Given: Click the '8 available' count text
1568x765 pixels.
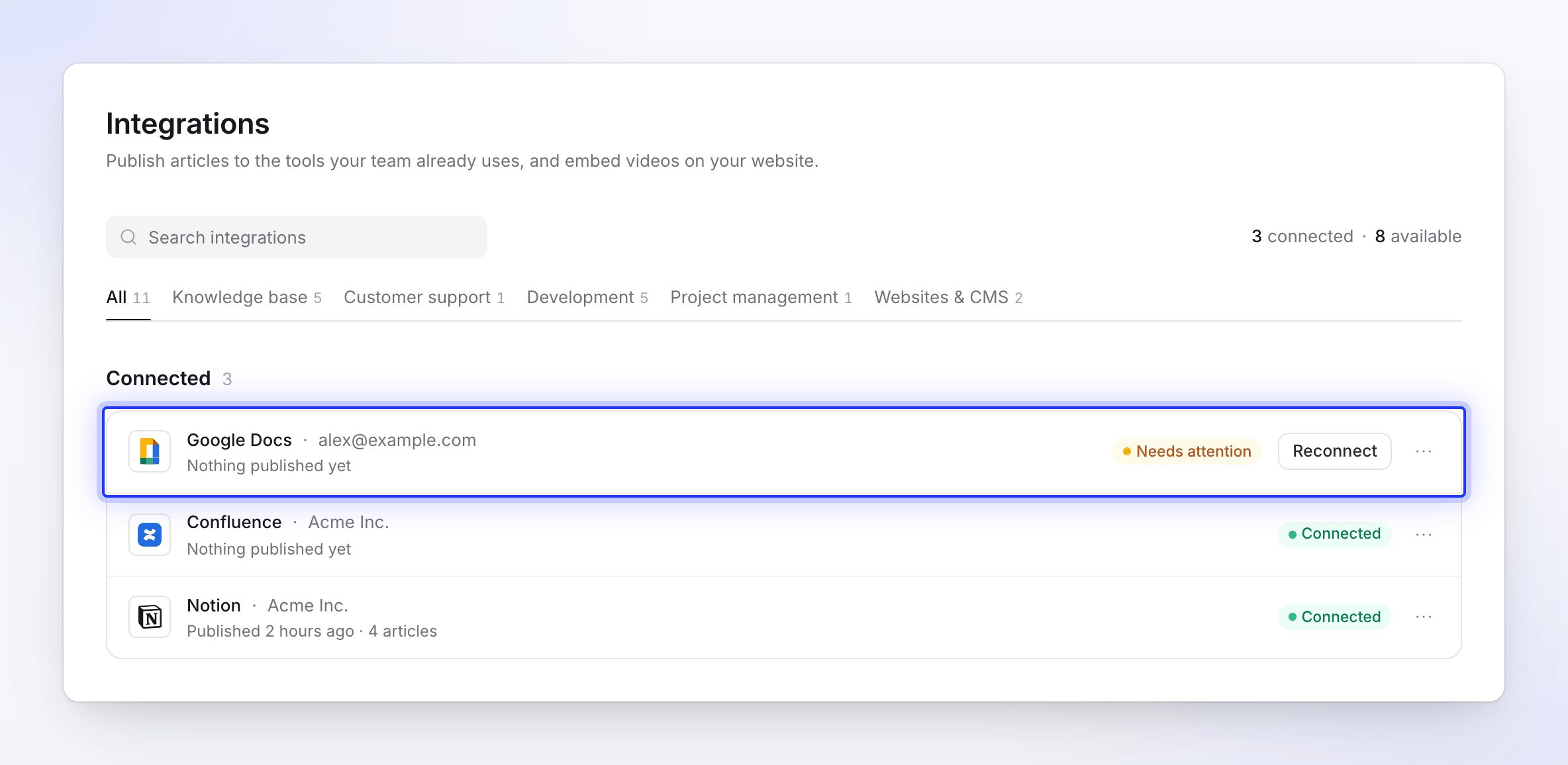Looking at the screenshot, I should tap(1418, 236).
